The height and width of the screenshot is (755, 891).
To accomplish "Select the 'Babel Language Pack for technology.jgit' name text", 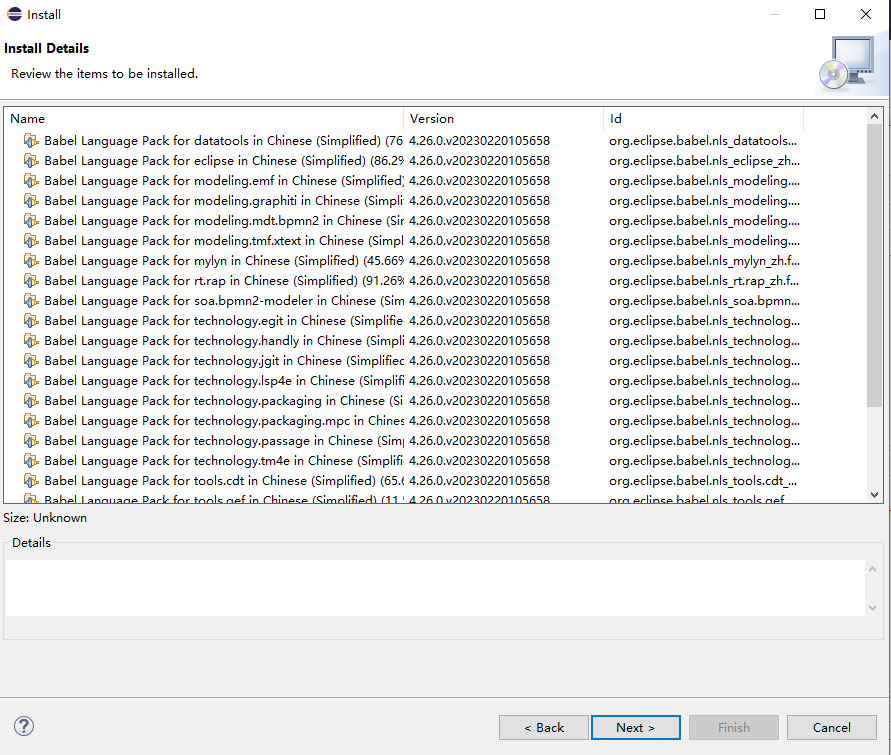I will (224, 361).
